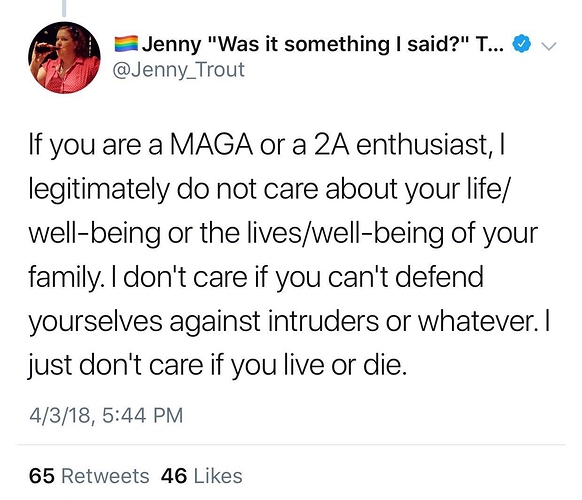Image resolution: width=582 pixels, height=500 pixels.
Task: Expand the tweet options chevron
Action: tap(549, 46)
